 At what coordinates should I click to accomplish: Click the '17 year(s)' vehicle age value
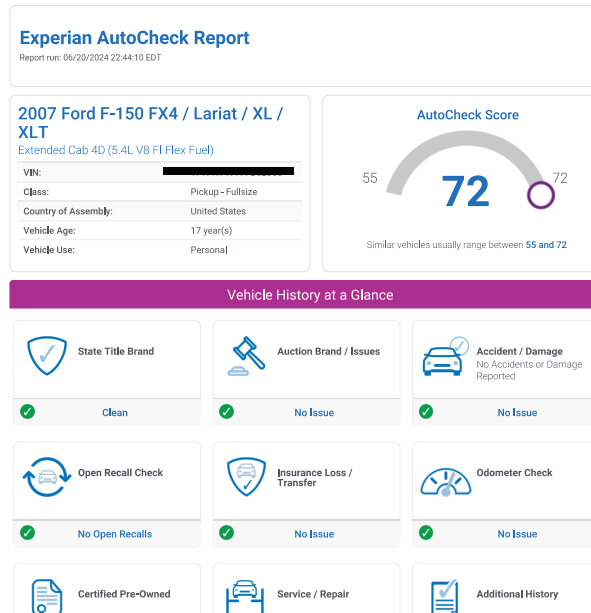(211, 231)
